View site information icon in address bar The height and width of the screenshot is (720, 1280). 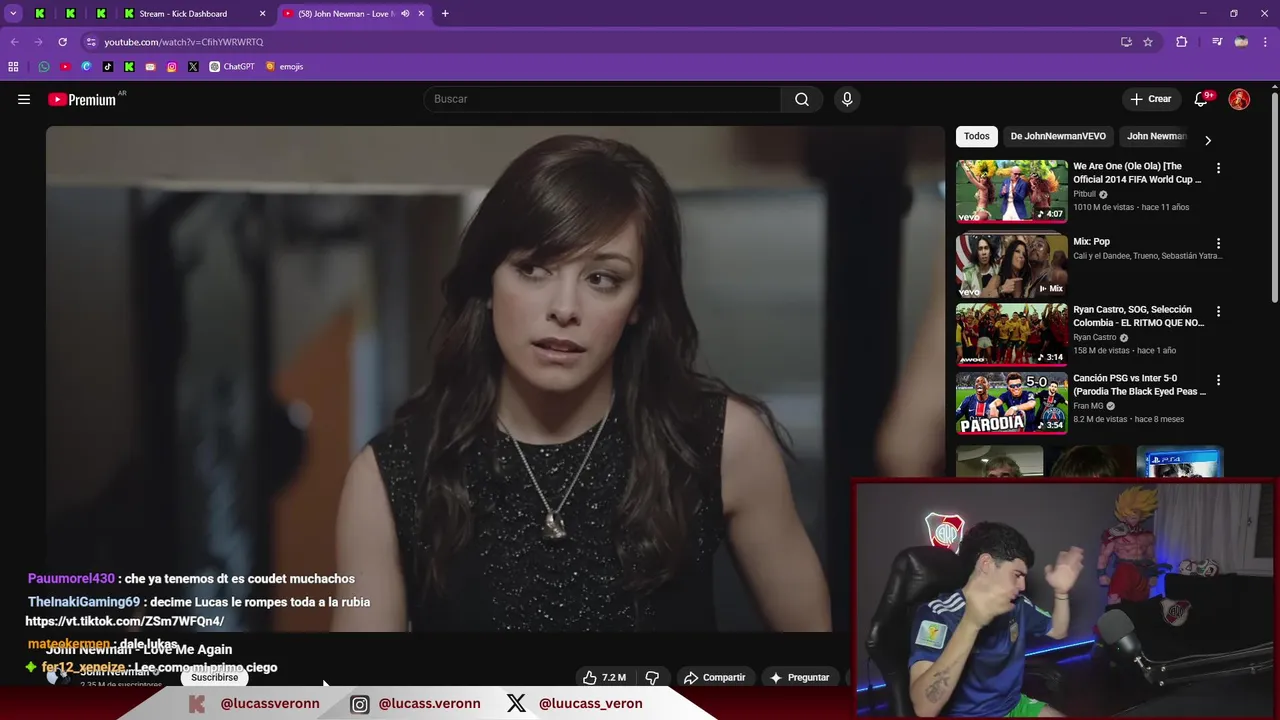pos(91,42)
